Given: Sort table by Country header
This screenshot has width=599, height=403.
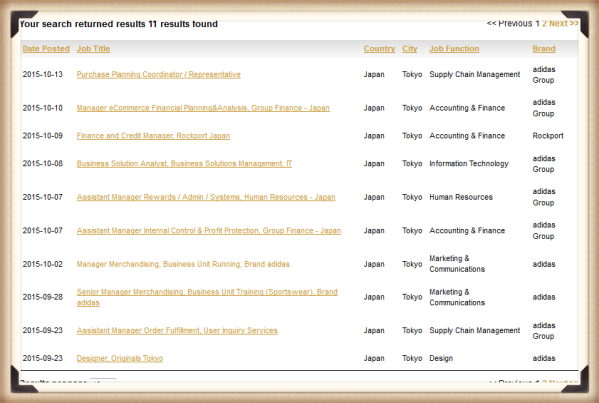Looking at the screenshot, I should [379, 49].
